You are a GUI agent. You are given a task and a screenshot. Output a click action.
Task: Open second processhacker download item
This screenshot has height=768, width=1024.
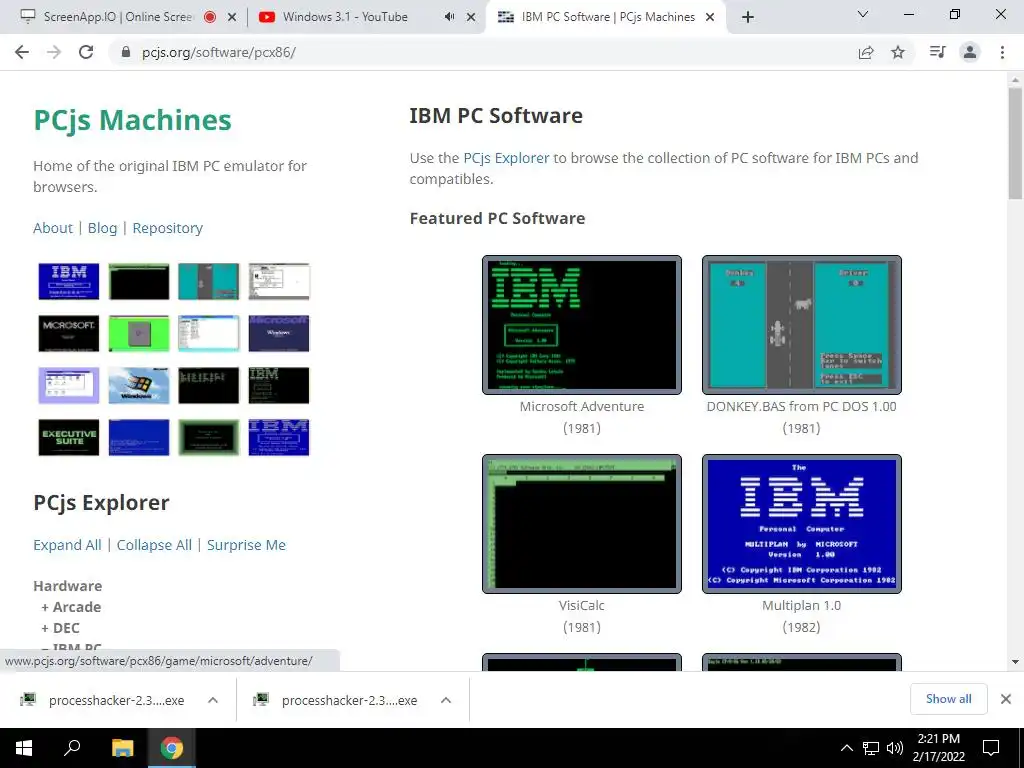pyautogui.click(x=338, y=700)
